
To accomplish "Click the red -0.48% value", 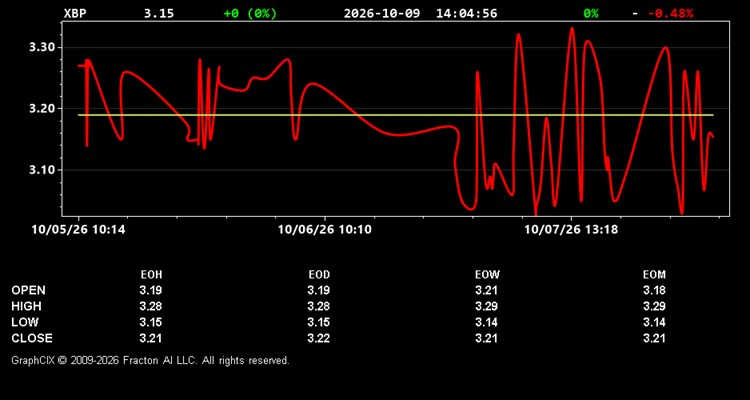I will tap(671, 13).
